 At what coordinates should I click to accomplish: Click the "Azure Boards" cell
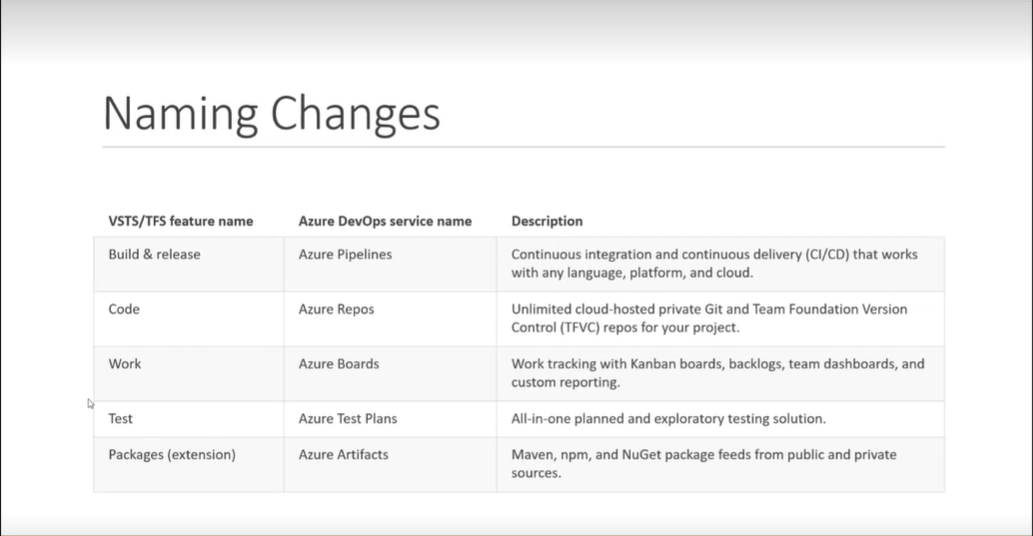[x=339, y=364]
